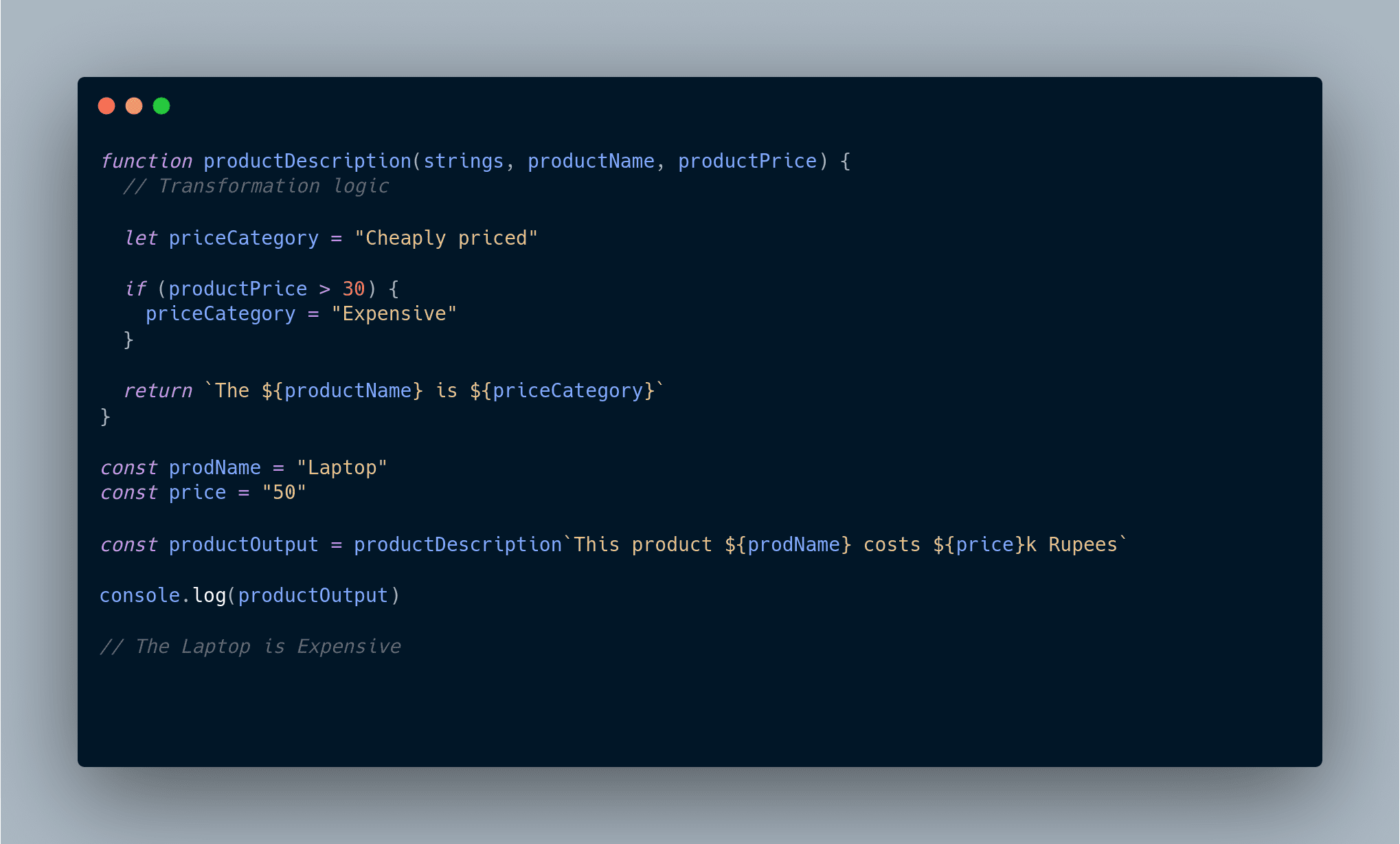The image size is (1400, 844).
Task: Click the strings parameter
Action: [x=463, y=161]
